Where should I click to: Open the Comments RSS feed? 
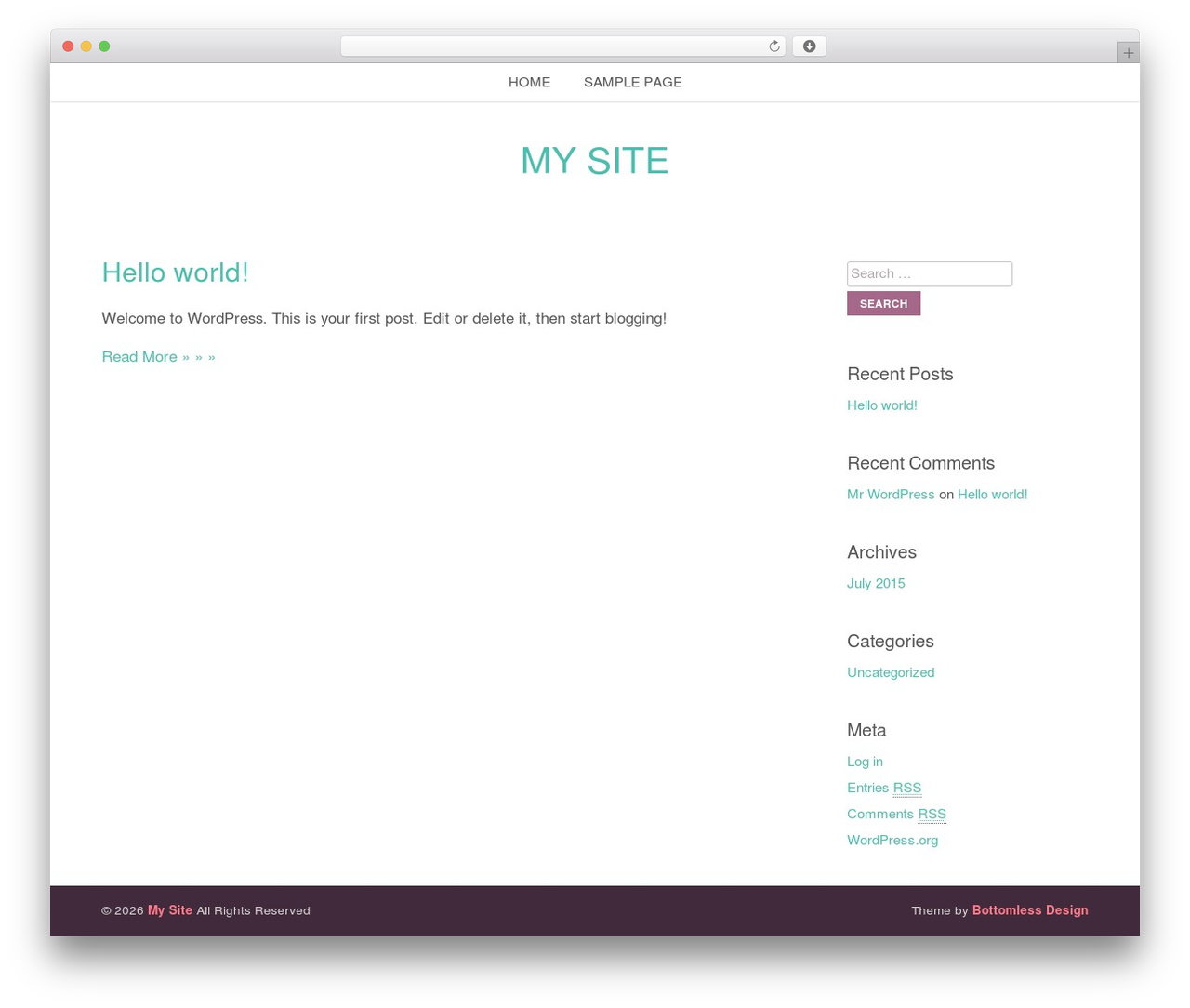[896, 814]
